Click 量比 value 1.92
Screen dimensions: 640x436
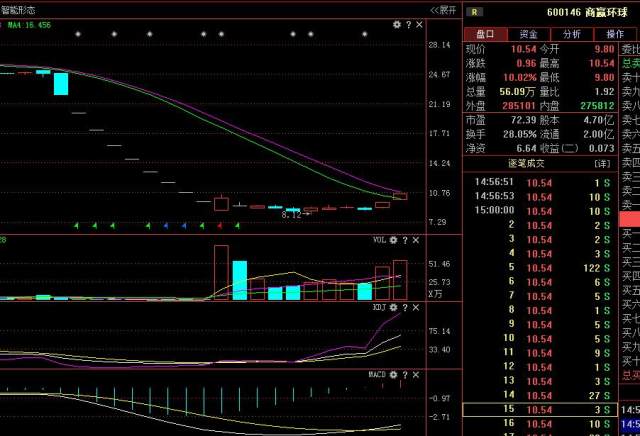(x=604, y=92)
